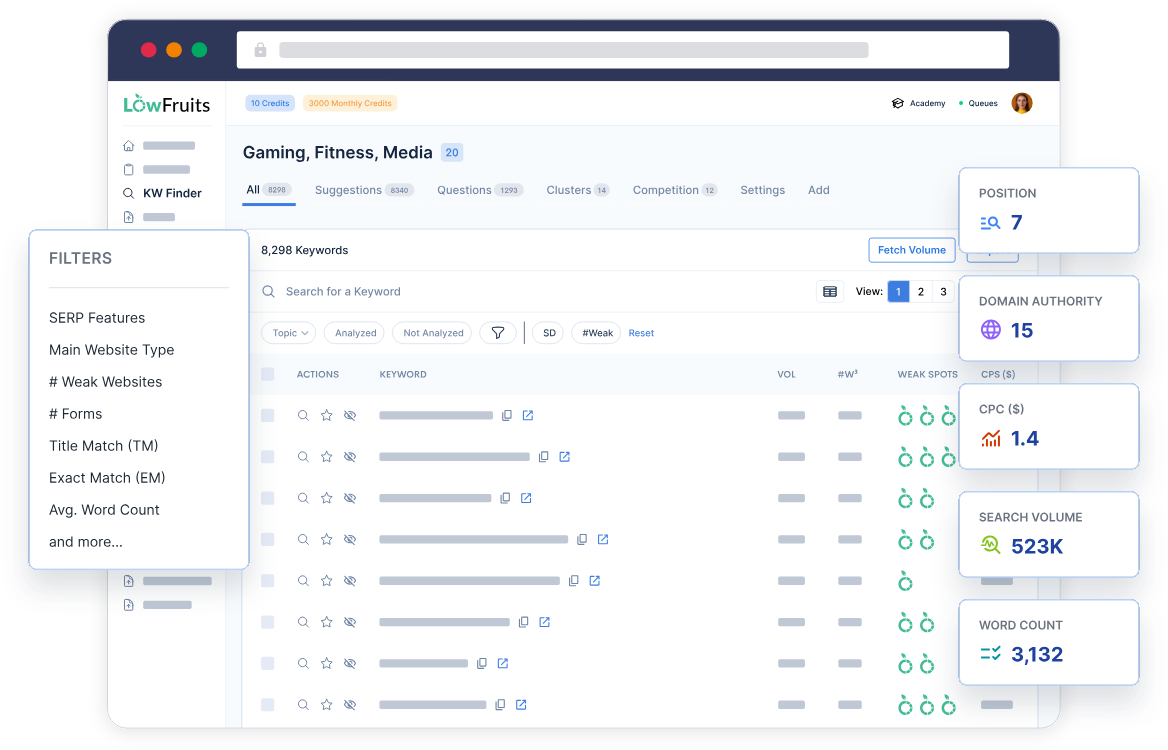Image resolution: width=1168 pixels, height=750 pixels.
Task: Reset the active filters
Action: (x=641, y=332)
